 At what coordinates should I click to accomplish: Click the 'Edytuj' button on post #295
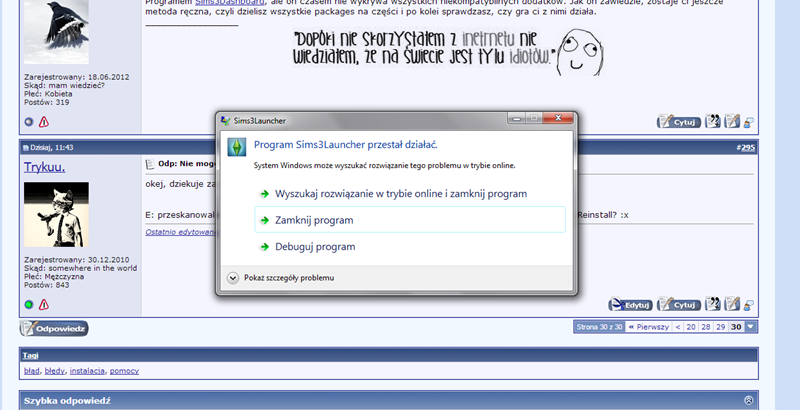coord(631,305)
